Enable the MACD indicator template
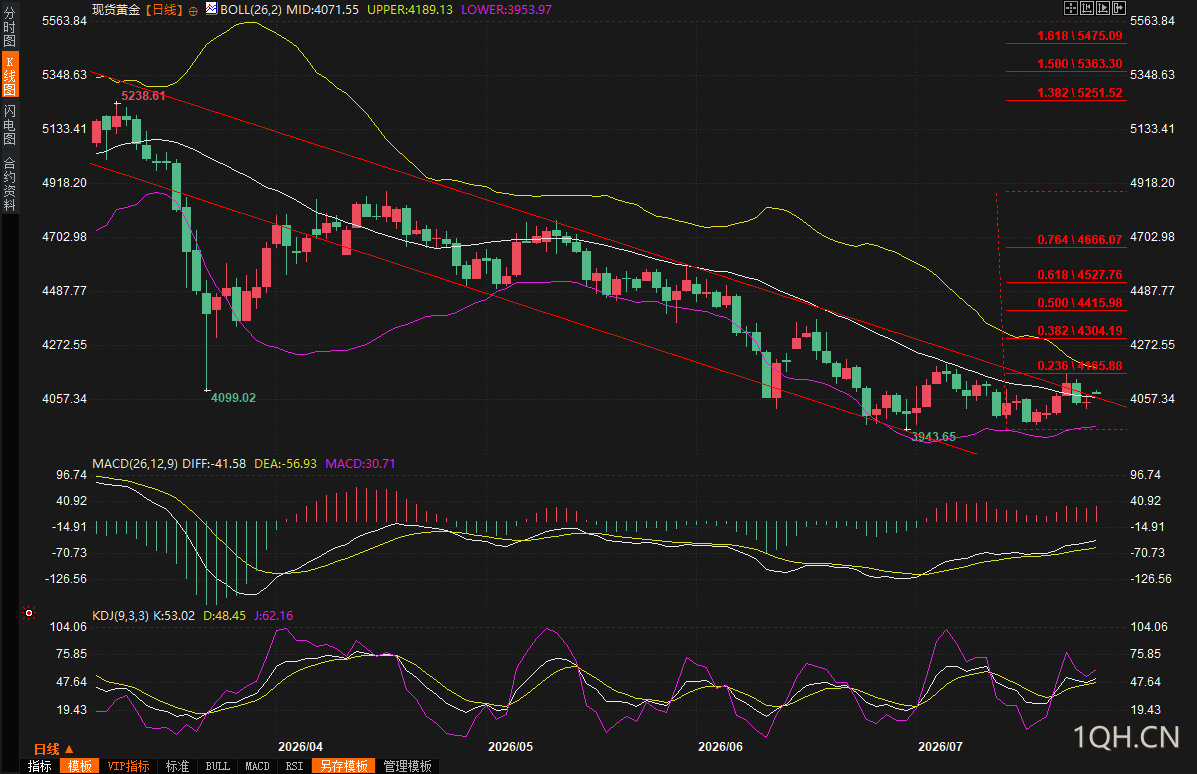 [257, 766]
